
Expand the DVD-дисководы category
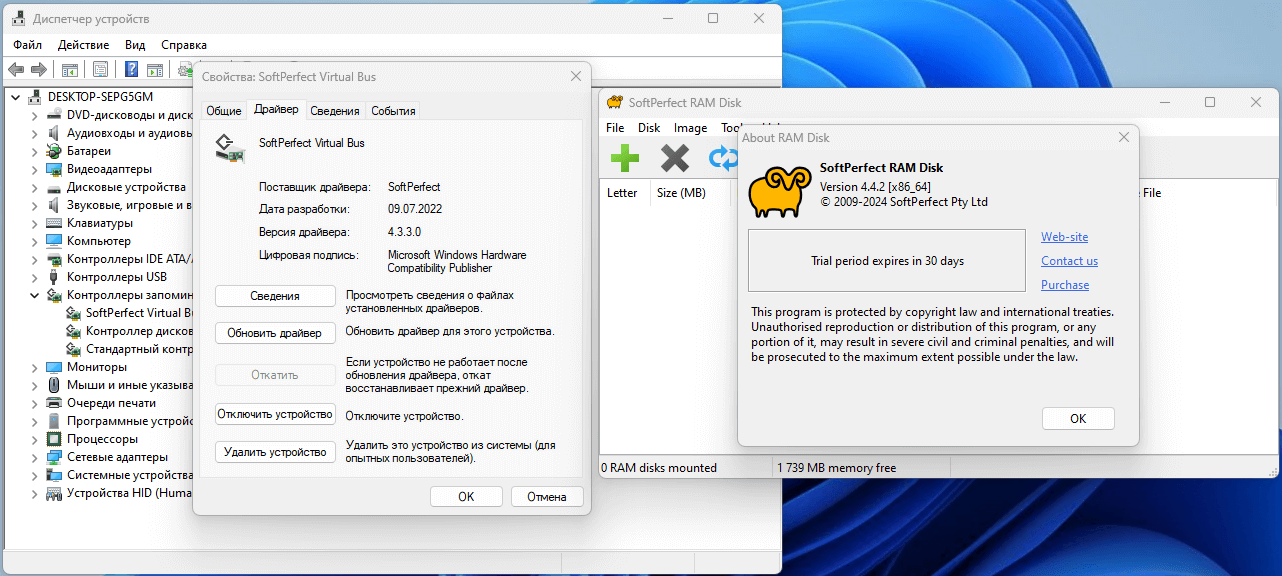point(35,115)
